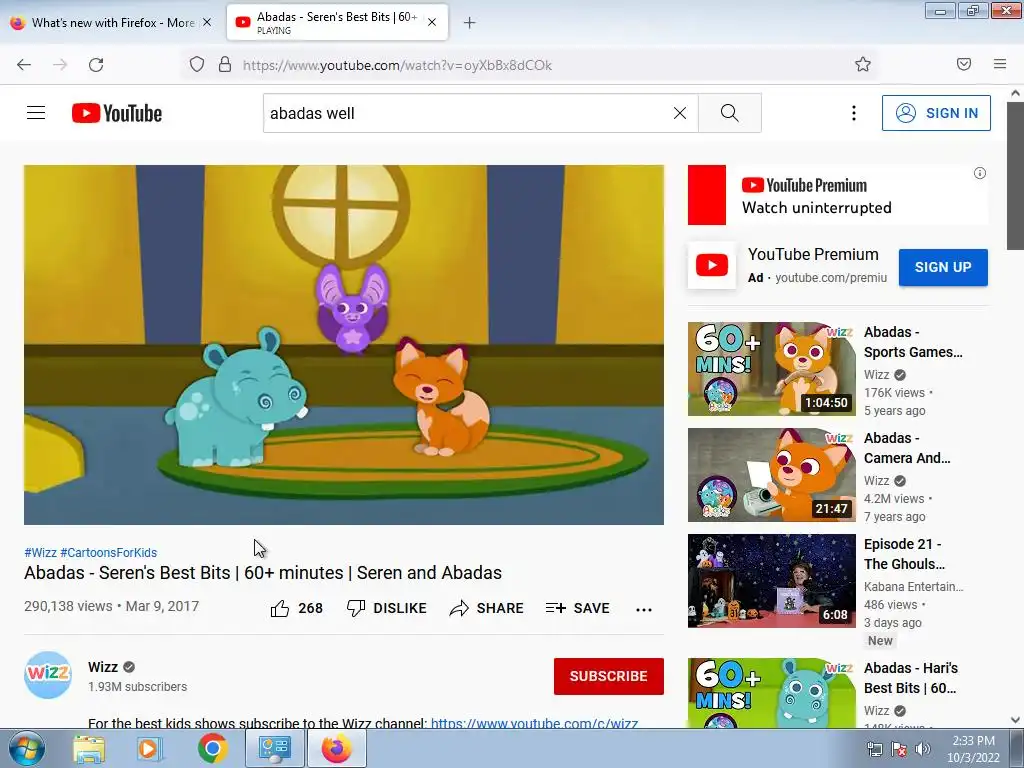This screenshot has width=1024, height=768.
Task: Click page scrollbar up arrow
Action: click(1016, 93)
